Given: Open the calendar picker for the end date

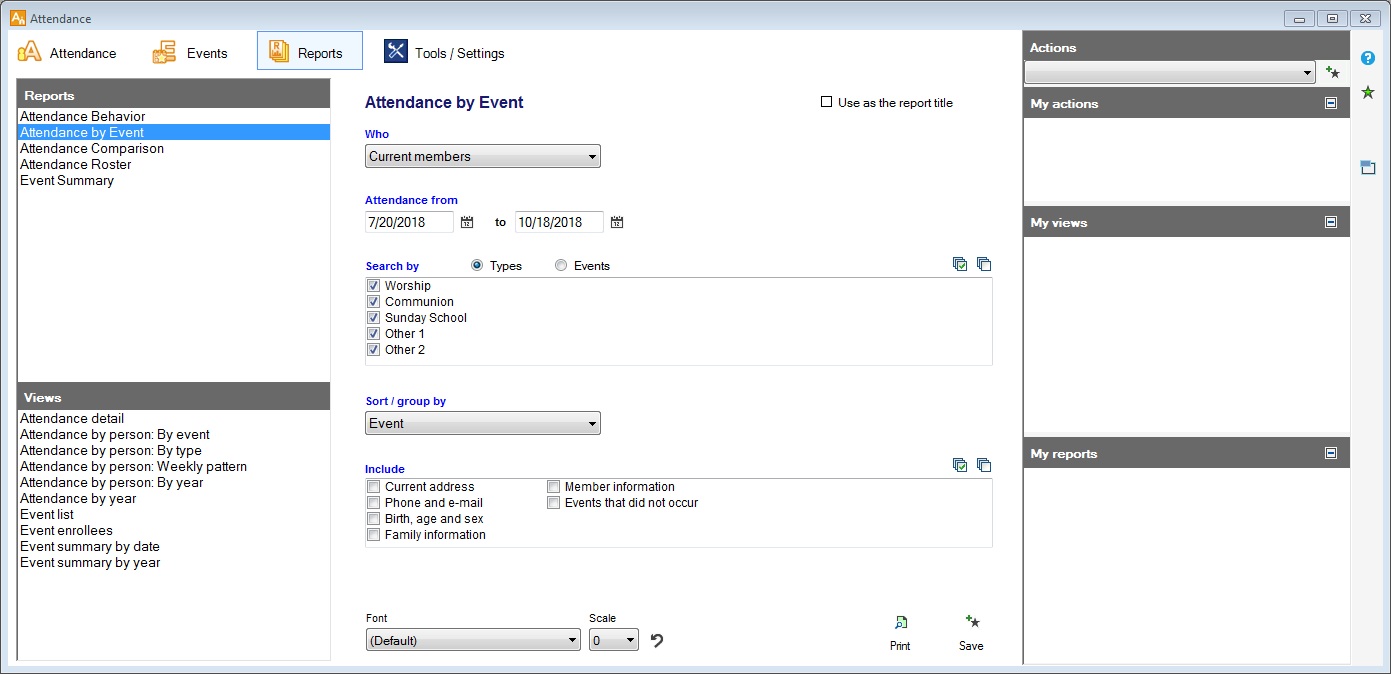Looking at the screenshot, I should [x=617, y=222].
